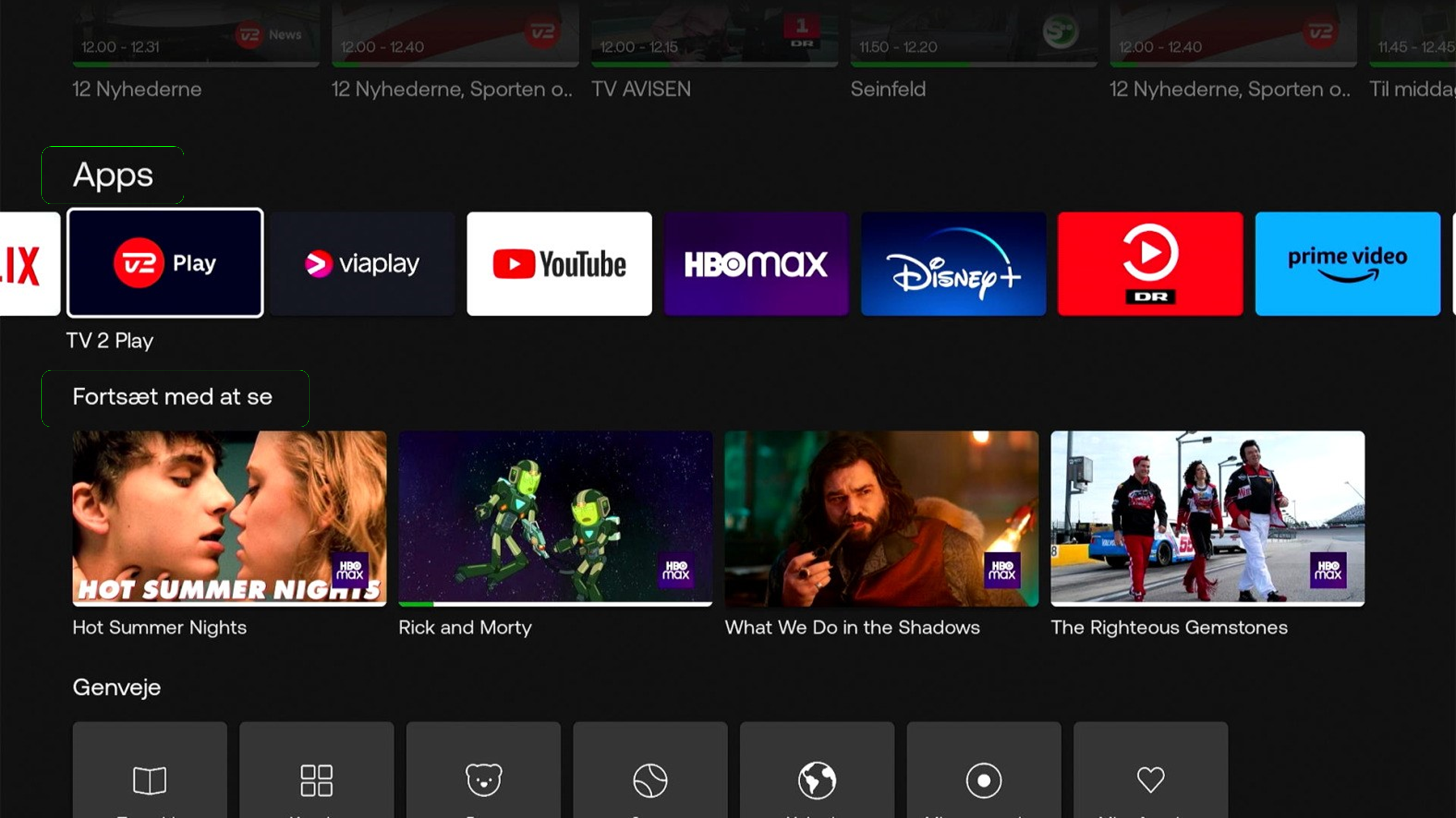Click HBO Max badge on What We Do in the Shadows

coord(1002,570)
